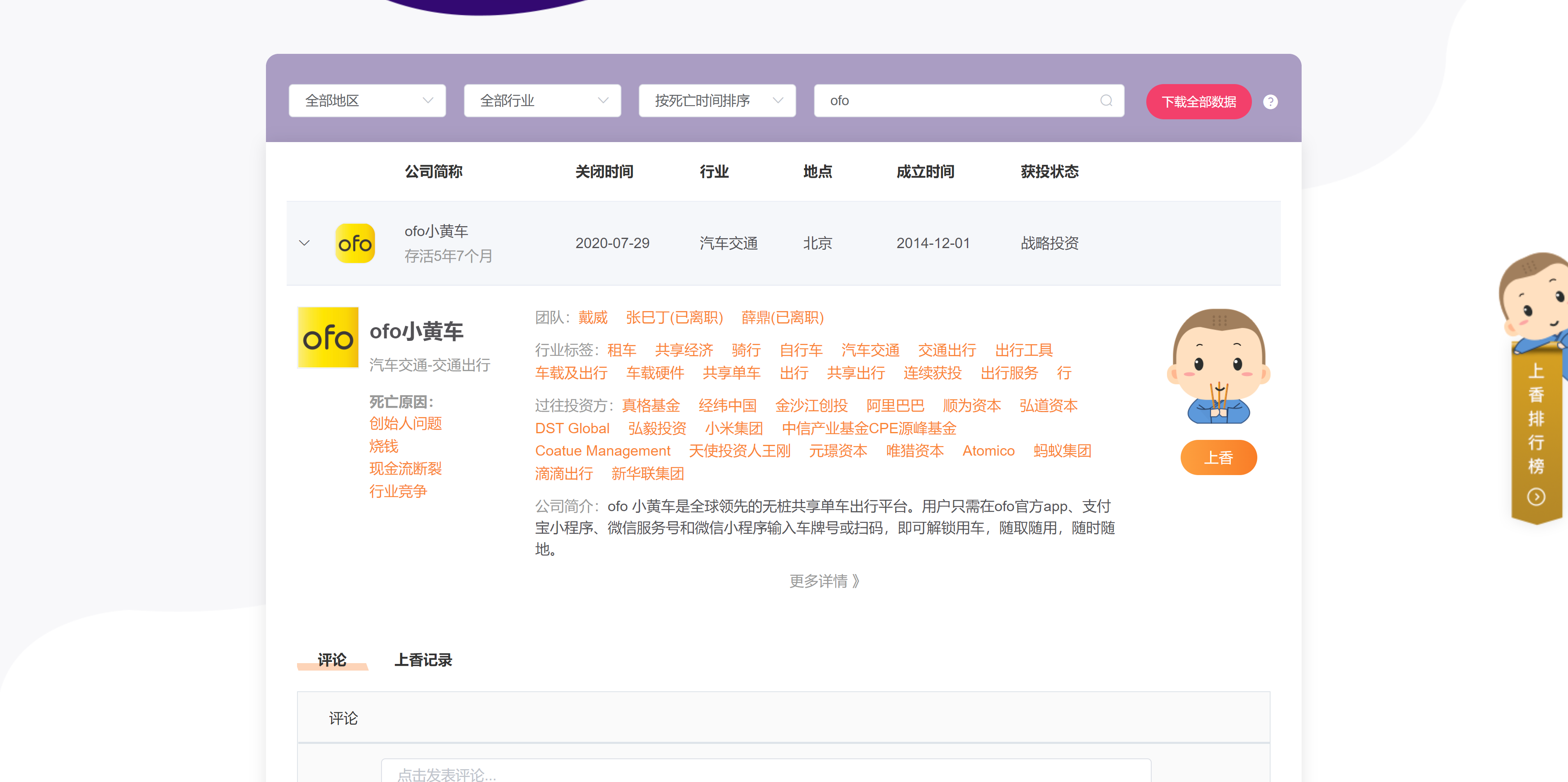Select the 车载及出行 tag
This screenshot has height=782, width=1568.
572,373
